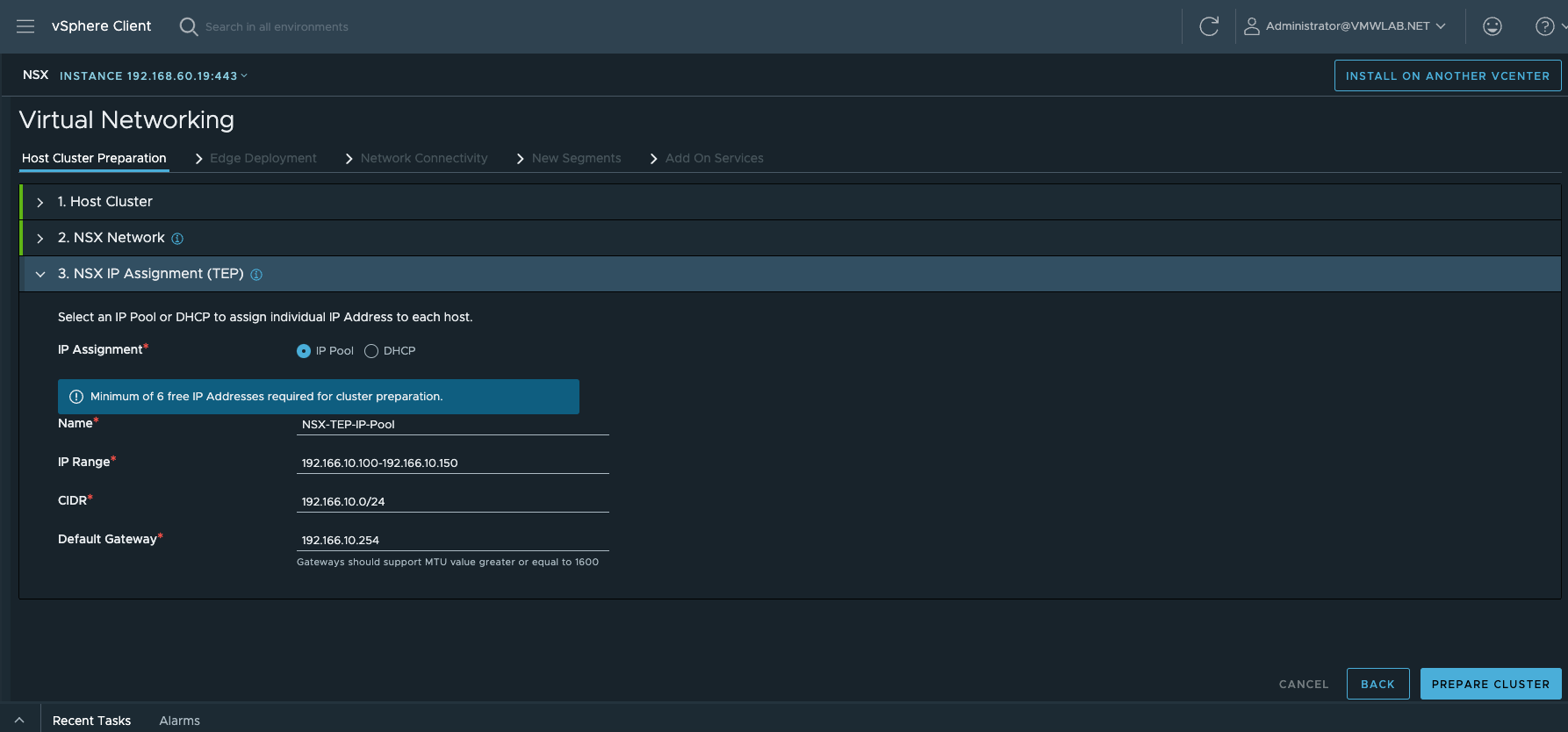
Task: Open the Administrator@VMWLAB.NET account dropdown
Action: tap(1356, 26)
